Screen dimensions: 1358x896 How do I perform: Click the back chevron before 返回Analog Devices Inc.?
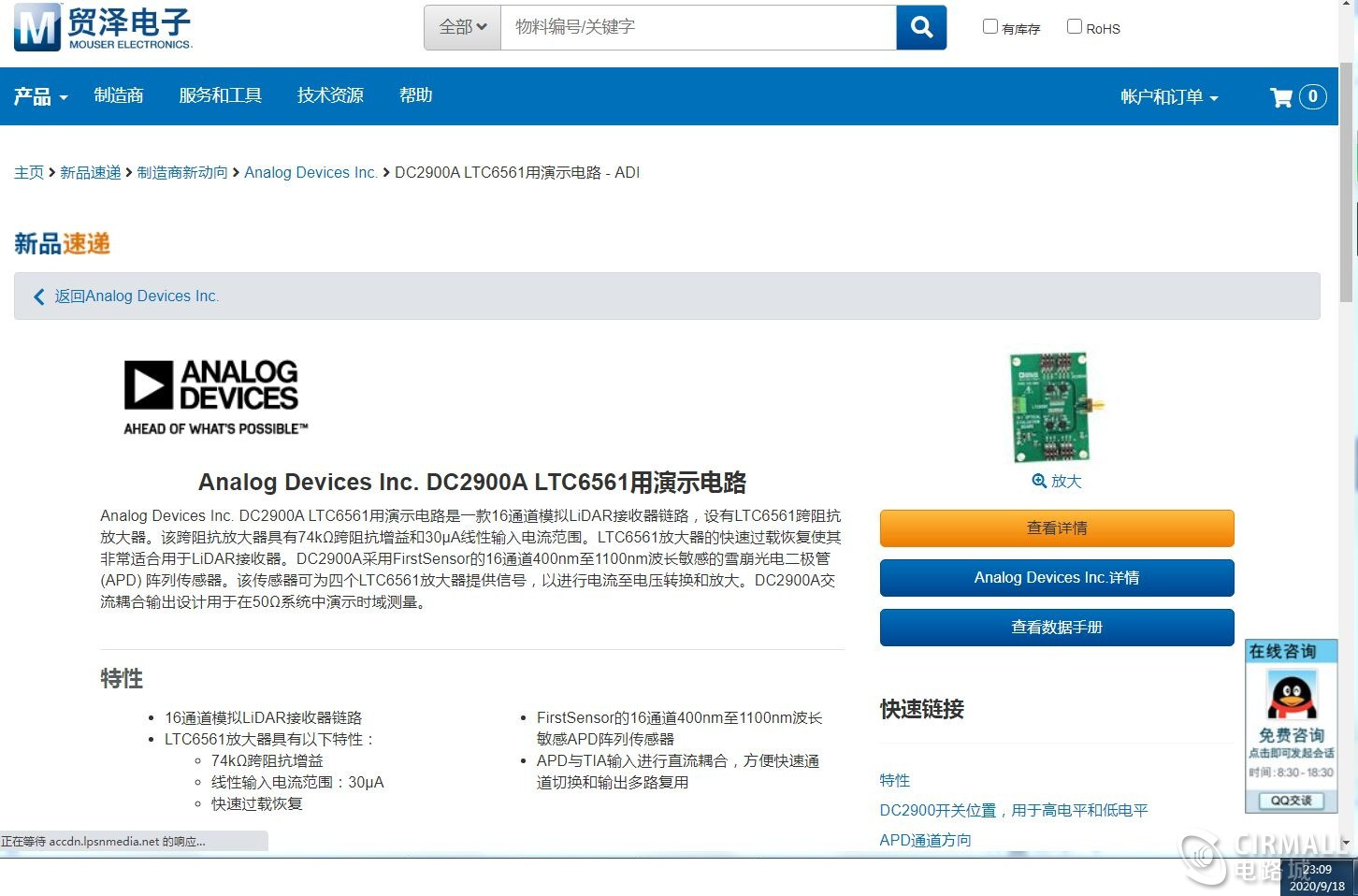(39, 296)
